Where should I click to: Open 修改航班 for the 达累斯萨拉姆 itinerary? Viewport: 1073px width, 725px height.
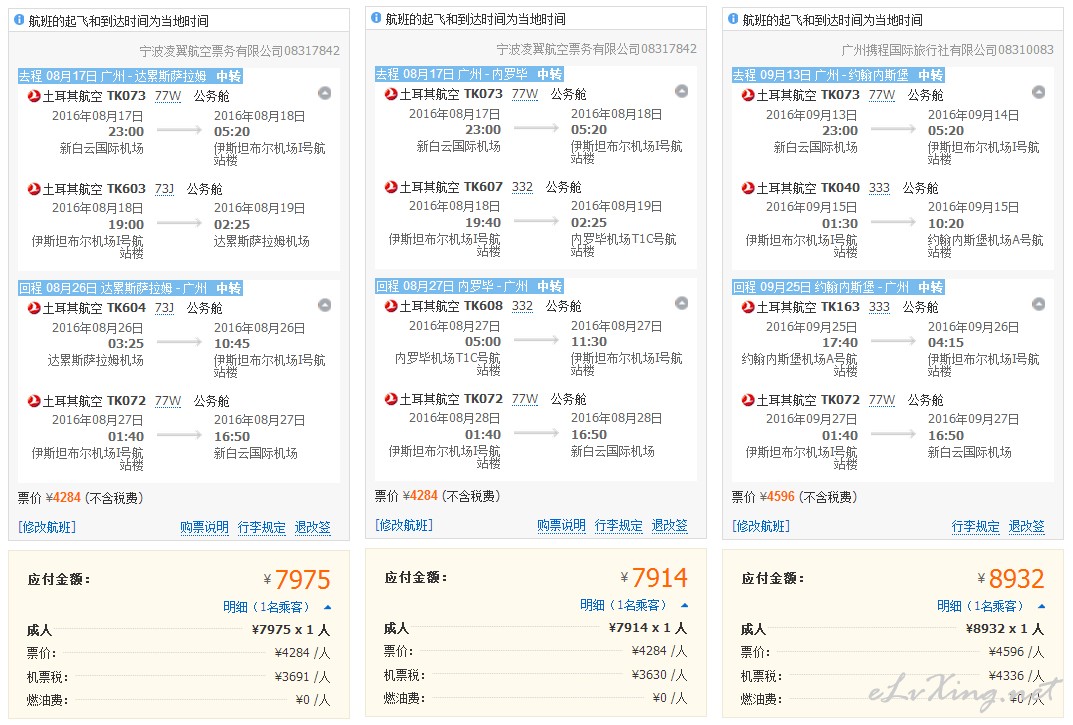pyautogui.click(x=47, y=527)
